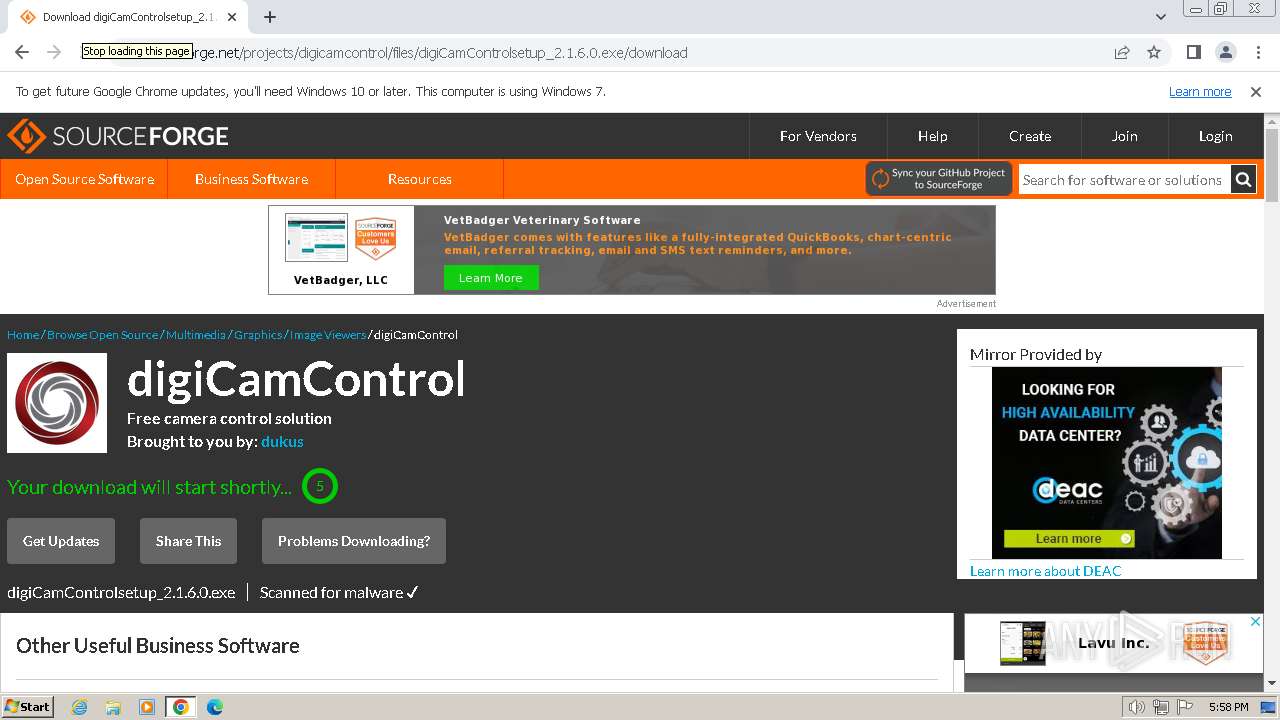Click the search magnifier icon
Viewport: 1280px width, 720px height.
[1243, 180]
